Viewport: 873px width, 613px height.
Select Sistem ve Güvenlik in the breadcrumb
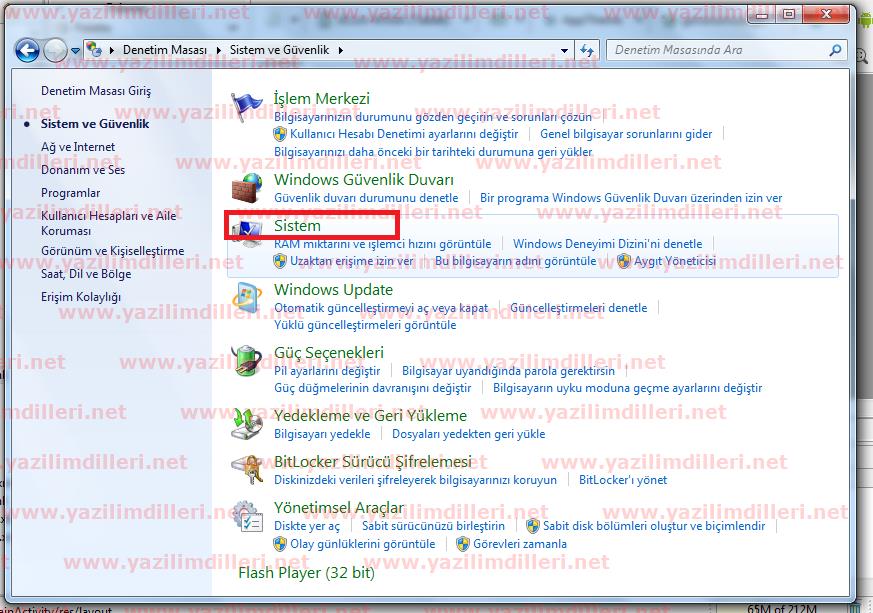(x=279, y=50)
